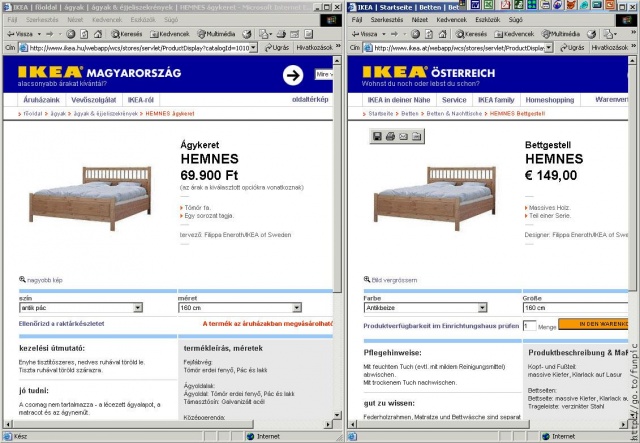This screenshot has width=640, height=443.
Task: Click the HEMNES bed image on Austrian page
Action: coord(435,198)
